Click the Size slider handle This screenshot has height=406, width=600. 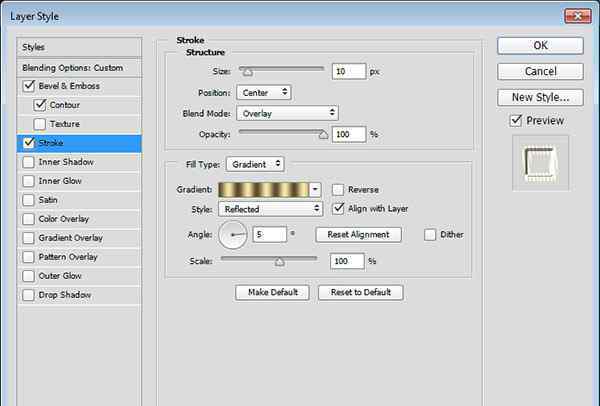pyautogui.click(x=248, y=72)
